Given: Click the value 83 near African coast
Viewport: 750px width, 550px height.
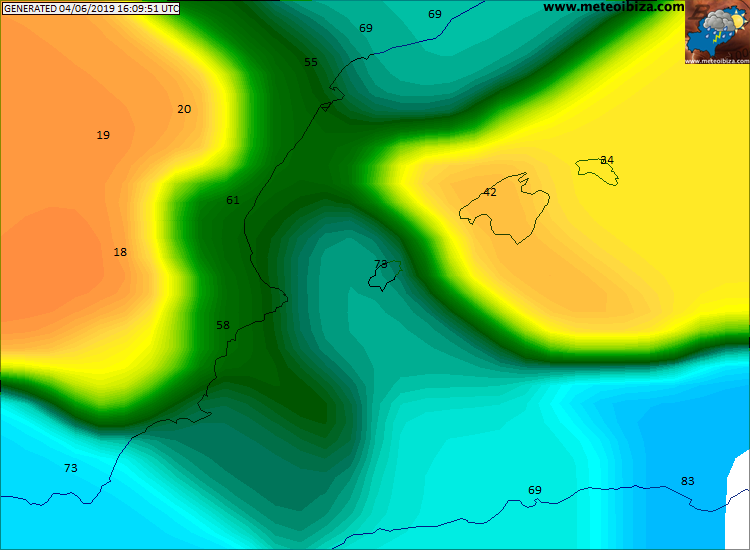Looking at the screenshot, I should pyautogui.click(x=687, y=481).
